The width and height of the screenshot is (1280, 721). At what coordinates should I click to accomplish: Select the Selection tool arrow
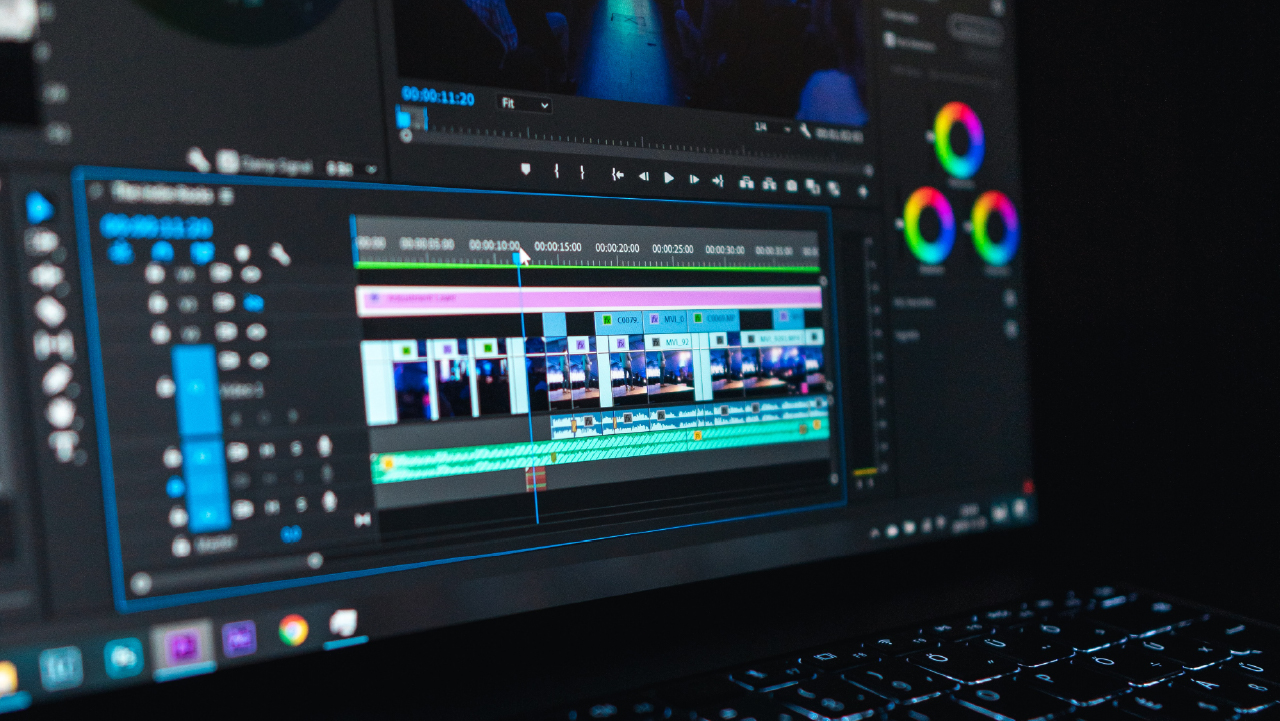(x=38, y=208)
